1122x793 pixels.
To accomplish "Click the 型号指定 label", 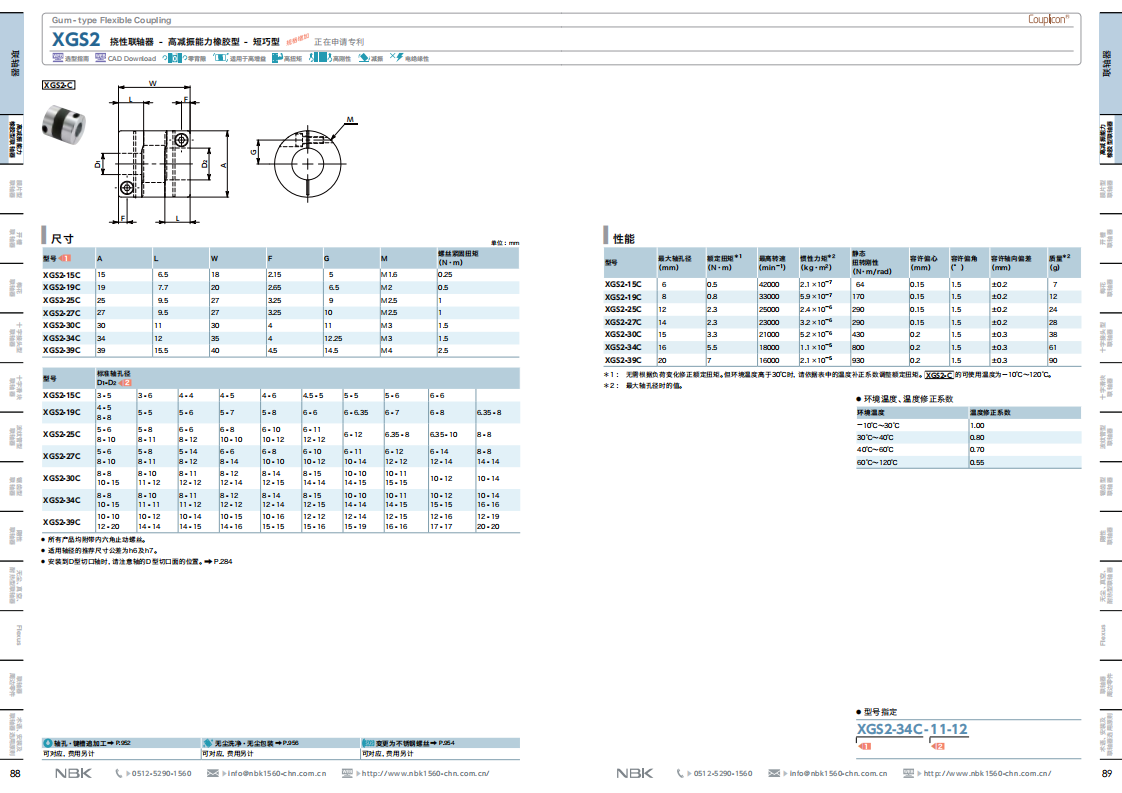I will (x=880, y=712).
